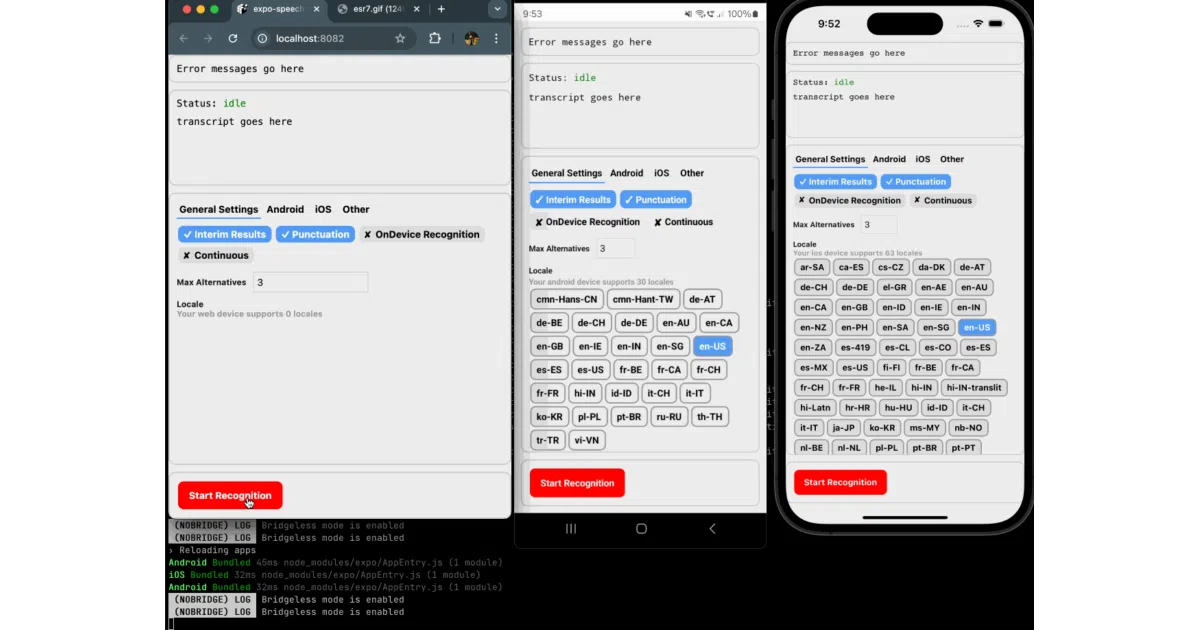Toggle Punctuation on the iPhone
This screenshot has height=630, width=1200.
916,182
